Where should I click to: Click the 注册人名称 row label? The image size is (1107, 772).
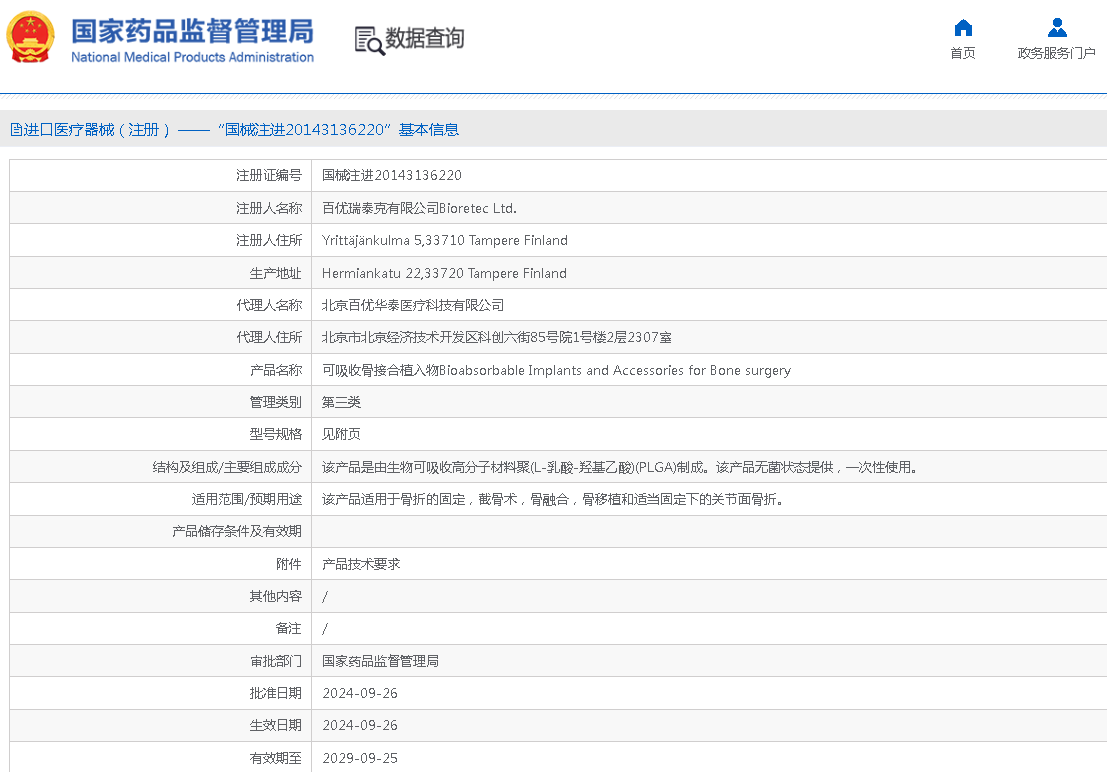[x=269, y=208]
